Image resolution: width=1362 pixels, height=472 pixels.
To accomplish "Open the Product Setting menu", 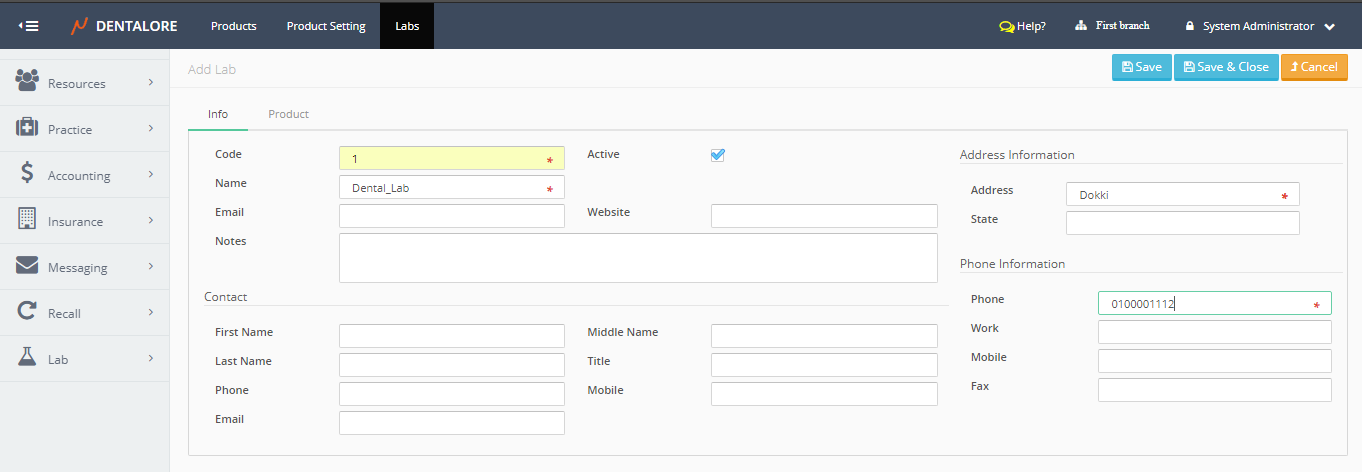I will click(x=326, y=26).
